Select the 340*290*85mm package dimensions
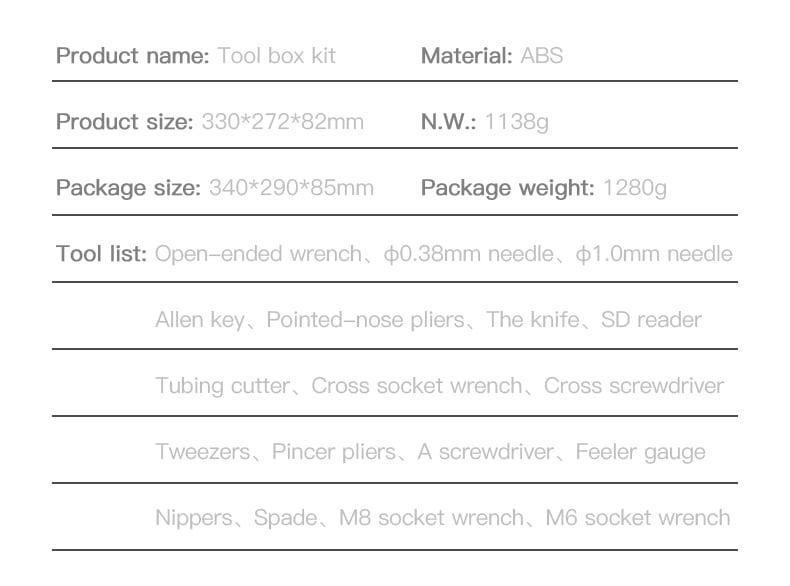790x586 pixels. click(291, 188)
